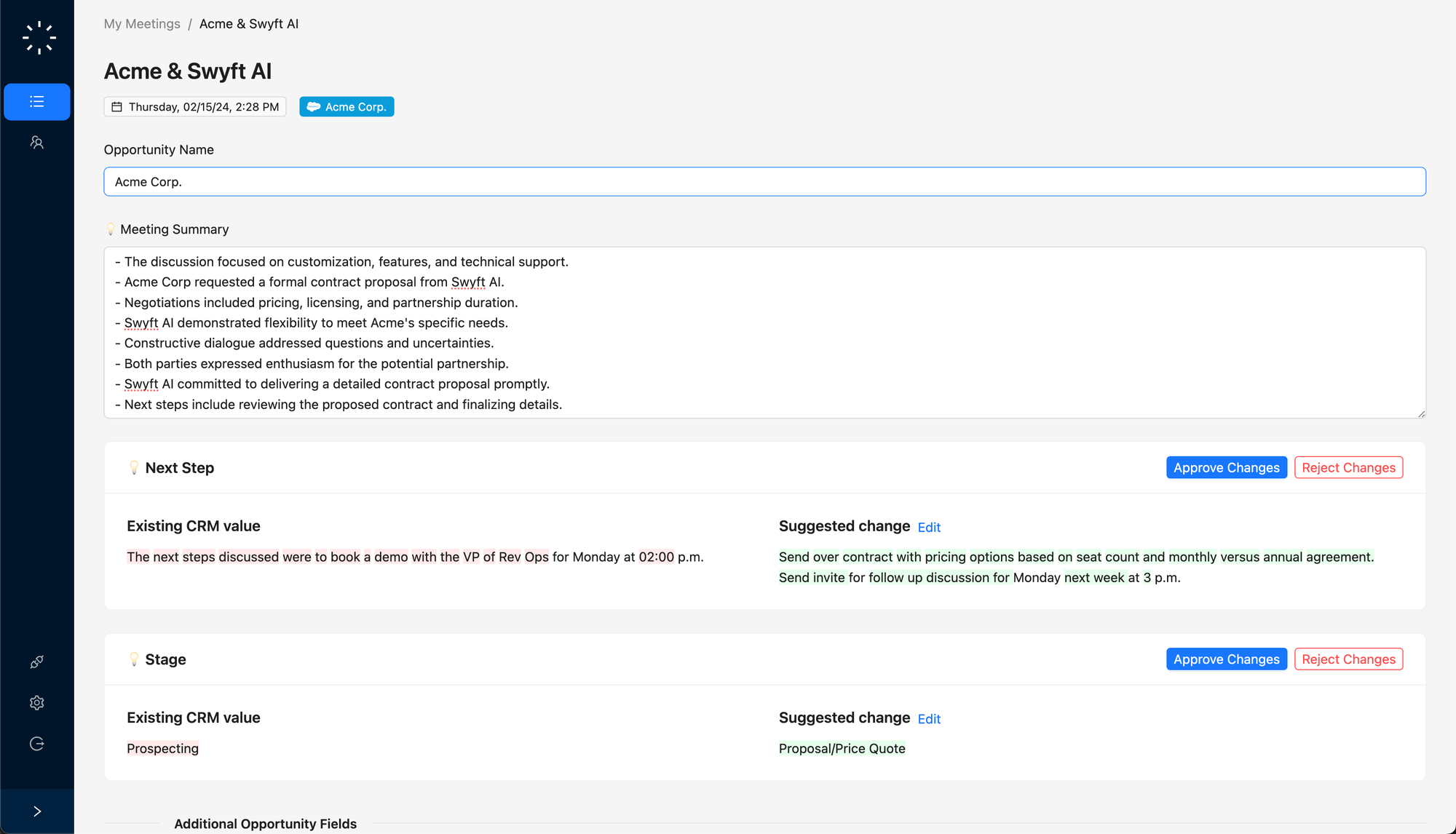Screen dimensions: 1456x834
Task: Click the lightbulb icon next to Next Step
Action: coord(134,468)
